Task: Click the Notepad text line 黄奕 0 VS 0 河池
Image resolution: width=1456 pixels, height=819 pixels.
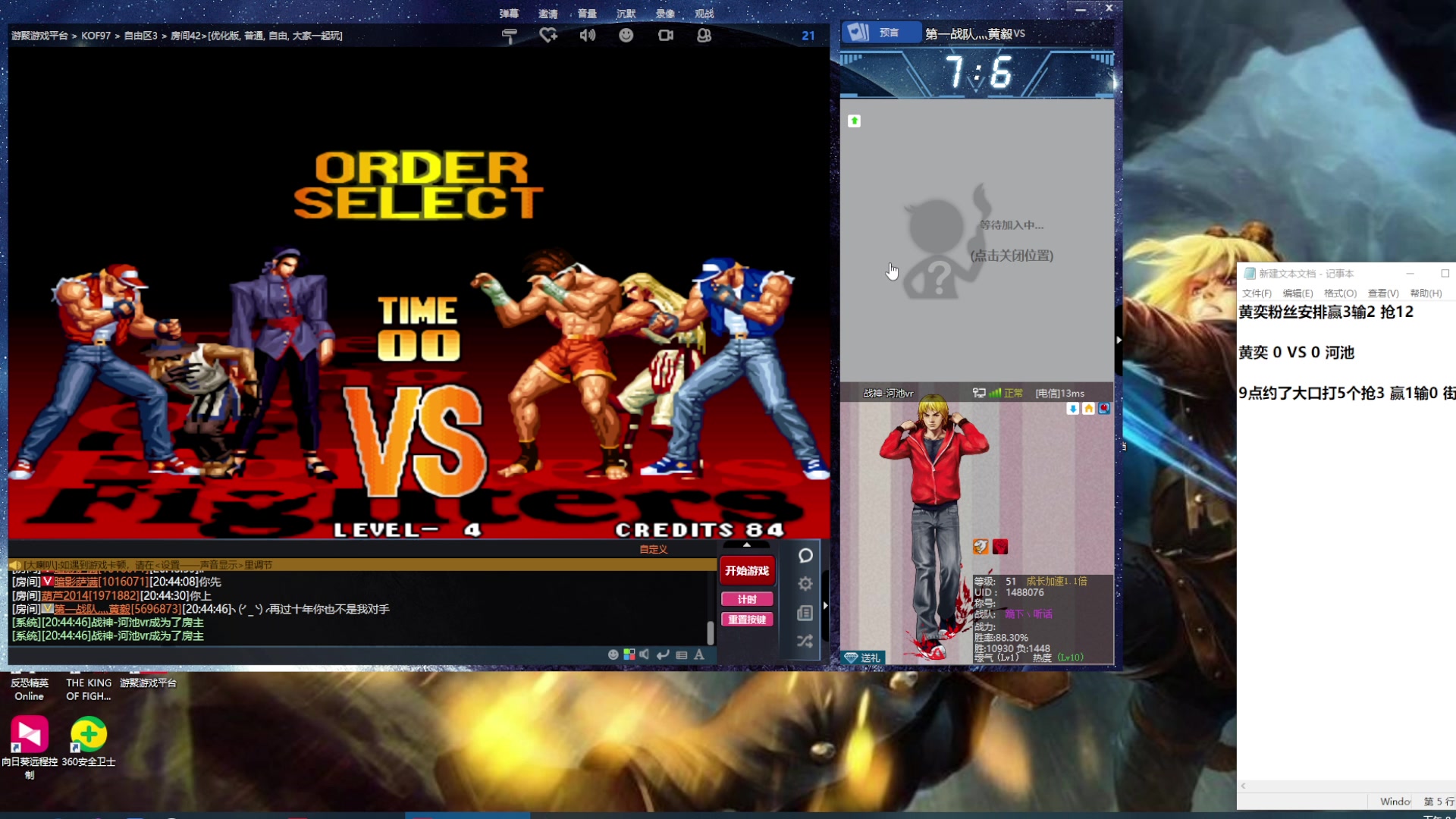Action: pos(1296,353)
